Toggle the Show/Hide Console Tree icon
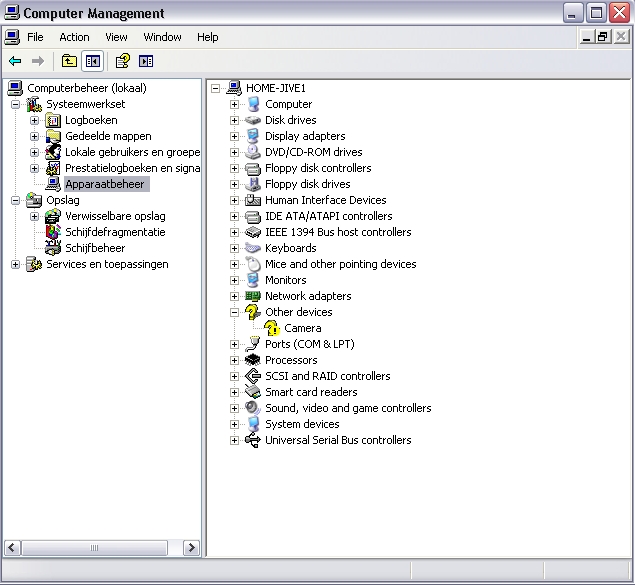The height and width of the screenshot is (585, 635). 92,61
